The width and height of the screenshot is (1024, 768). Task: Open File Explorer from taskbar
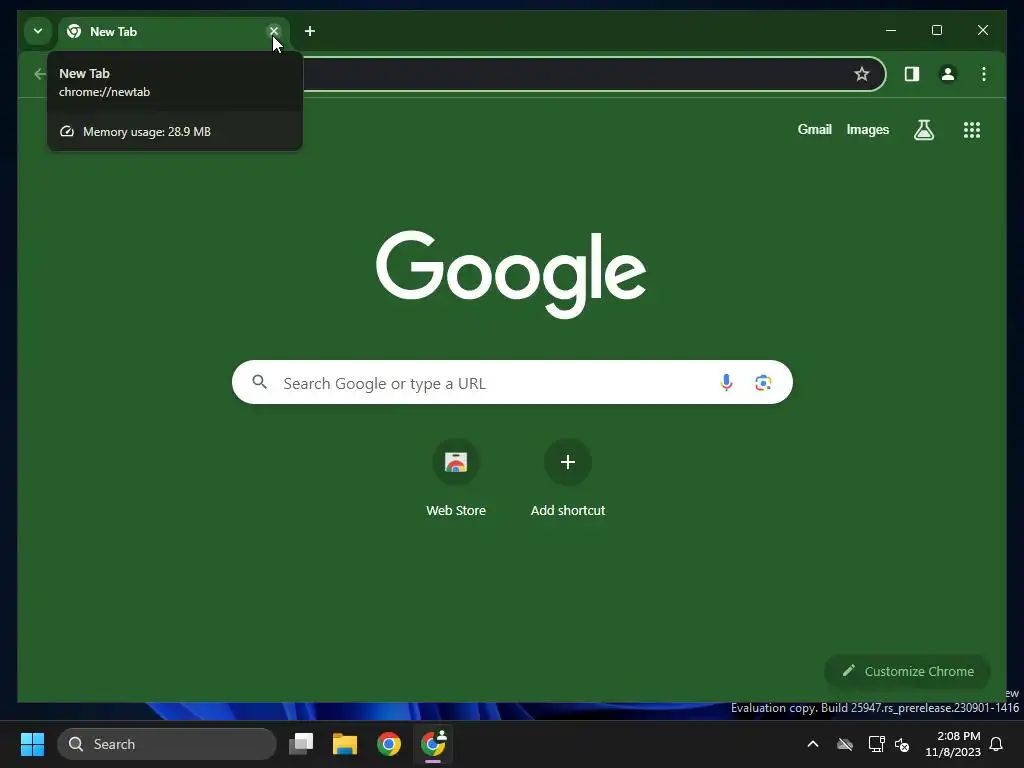coord(345,744)
